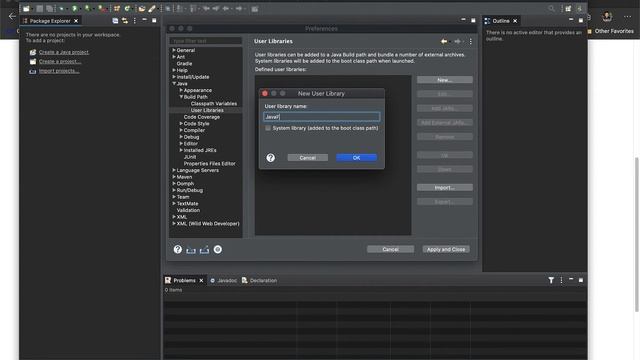Screen dimensions: 640x360
Task: Click the New Java Package toolbar icon
Action: pyautogui.click(x=117, y=9)
